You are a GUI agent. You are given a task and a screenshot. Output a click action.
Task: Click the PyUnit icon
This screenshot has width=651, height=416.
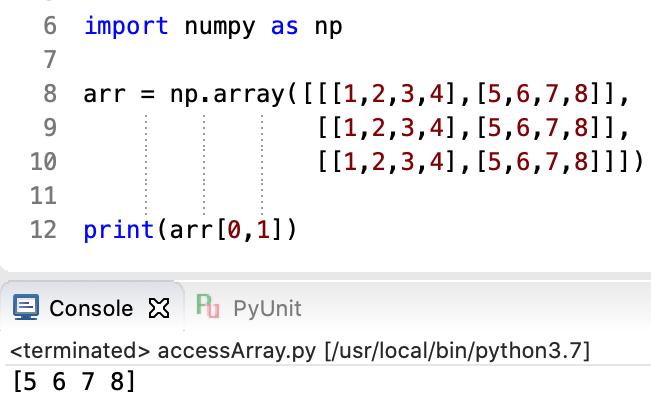pyautogui.click(x=208, y=307)
